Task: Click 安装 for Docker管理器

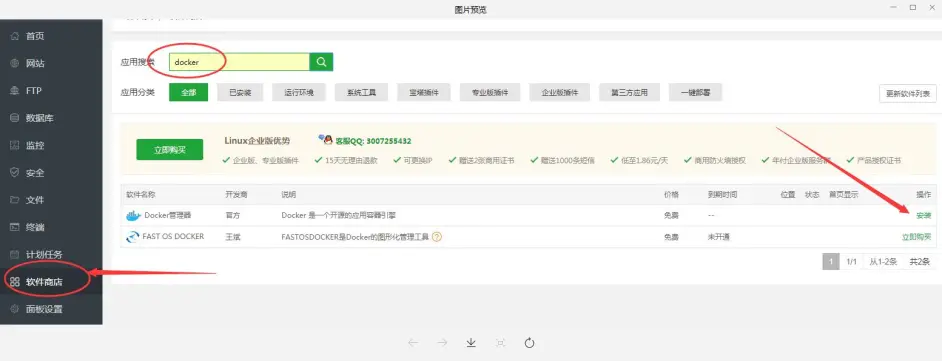Action: [x=923, y=216]
